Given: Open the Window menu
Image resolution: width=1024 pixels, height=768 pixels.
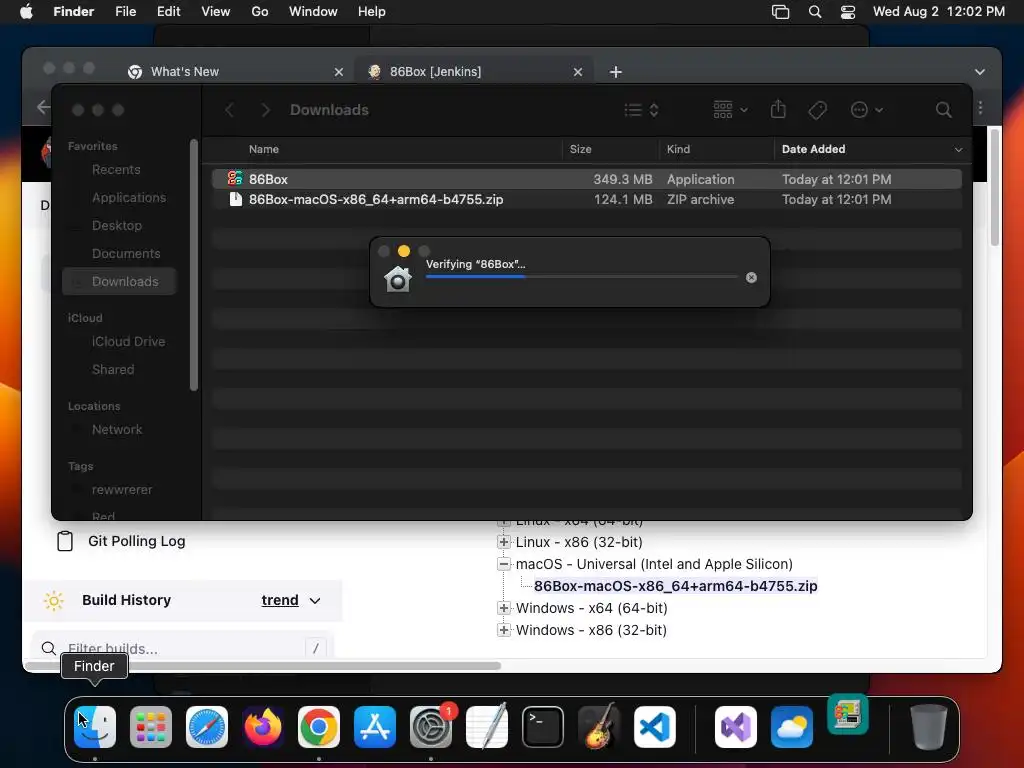Looking at the screenshot, I should tap(313, 12).
